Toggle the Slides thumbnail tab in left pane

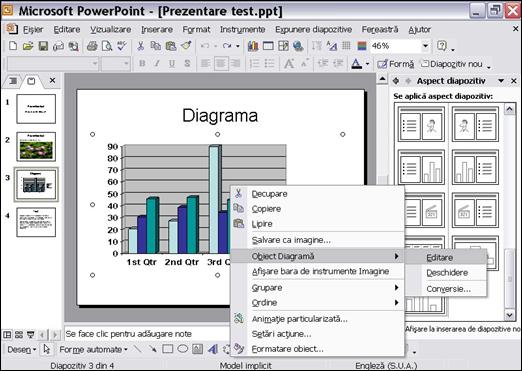[x=31, y=81]
